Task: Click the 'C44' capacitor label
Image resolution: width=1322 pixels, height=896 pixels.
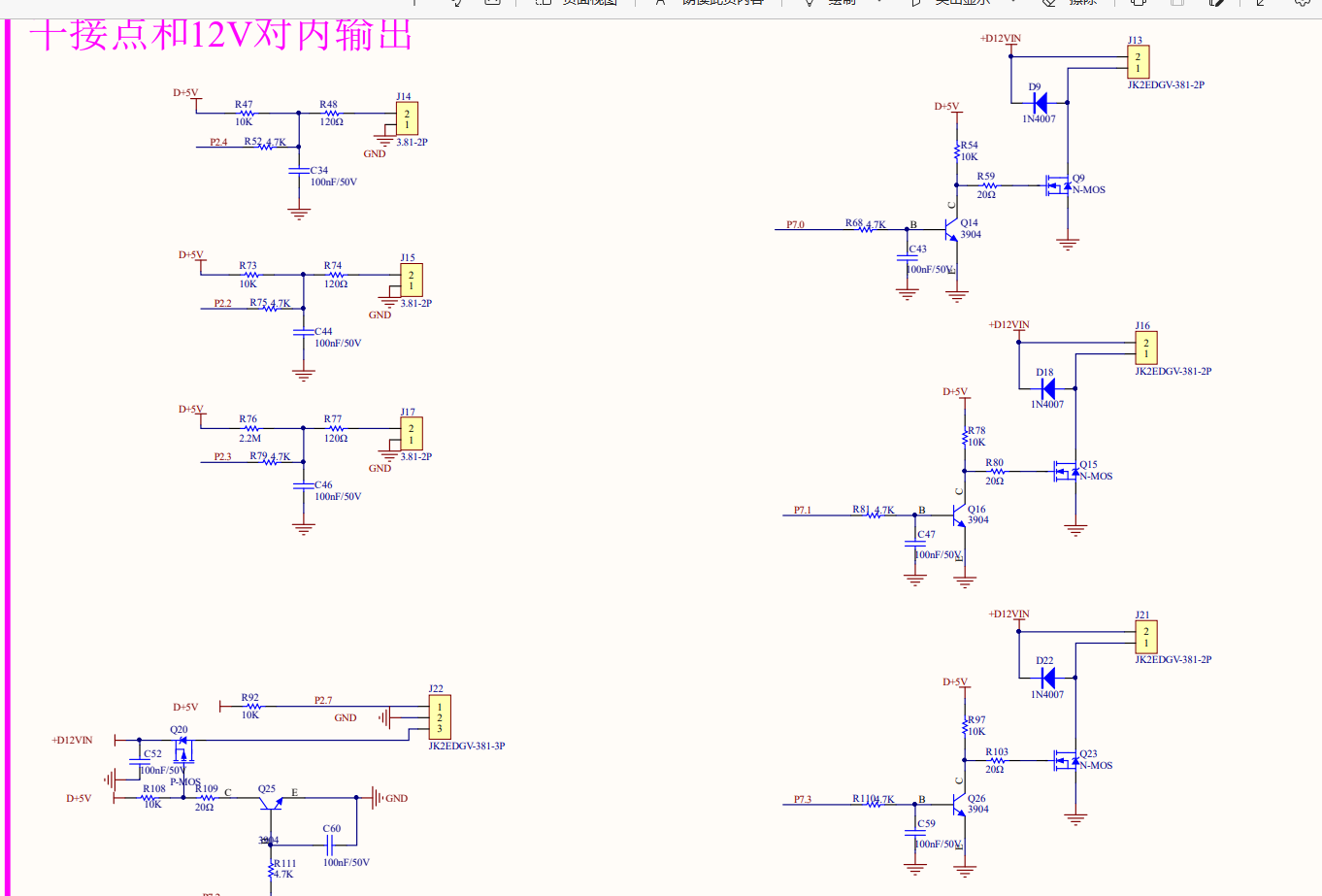Action: coord(323,331)
